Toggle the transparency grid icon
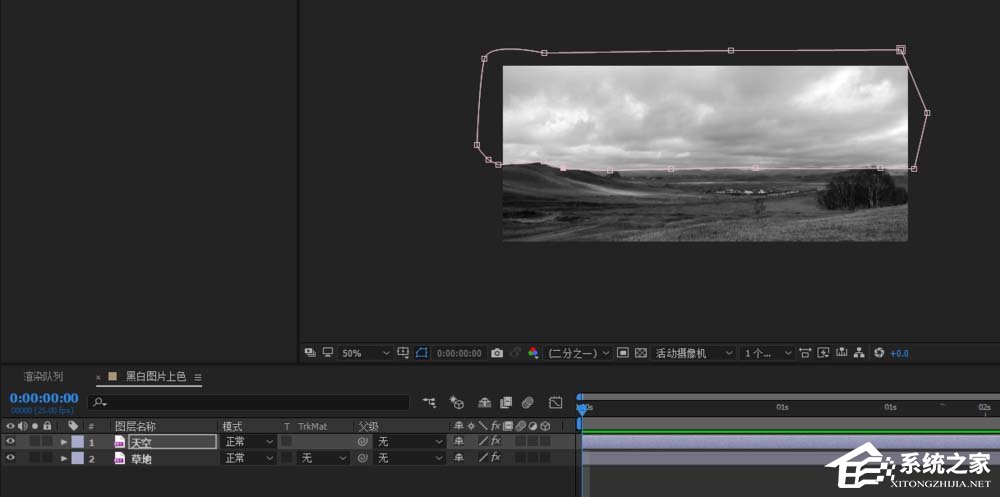This screenshot has width=1000, height=497. click(641, 353)
